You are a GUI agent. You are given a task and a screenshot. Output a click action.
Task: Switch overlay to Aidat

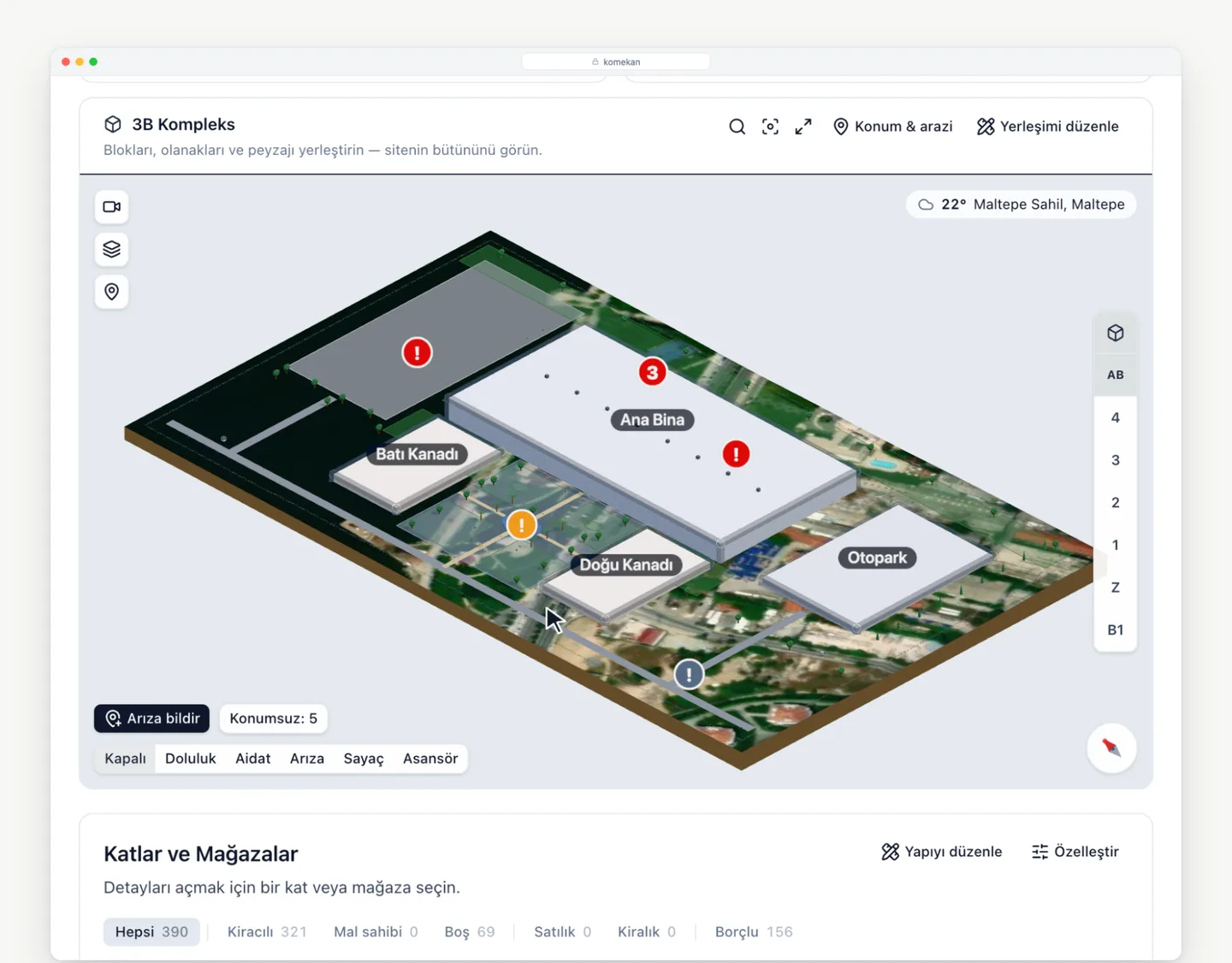[x=252, y=759]
